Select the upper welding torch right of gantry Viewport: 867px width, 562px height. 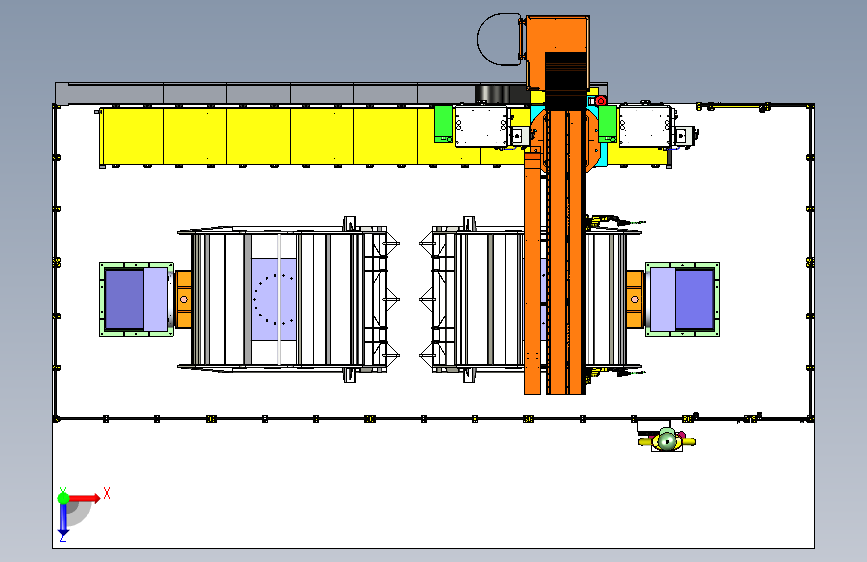coord(615,221)
